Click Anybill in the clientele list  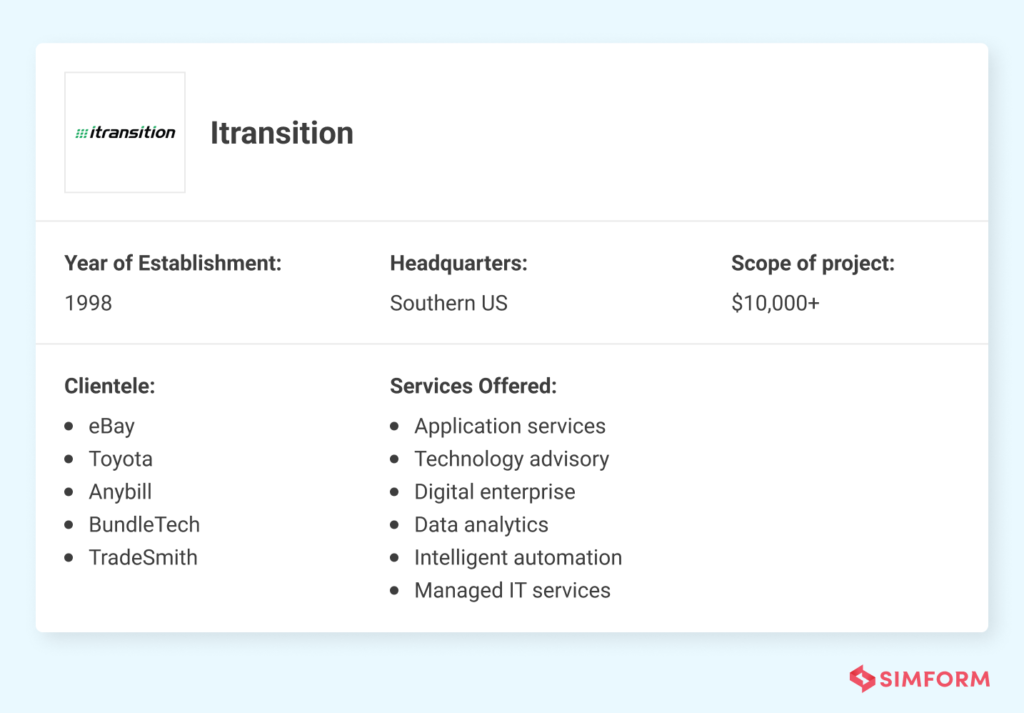click(x=120, y=492)
